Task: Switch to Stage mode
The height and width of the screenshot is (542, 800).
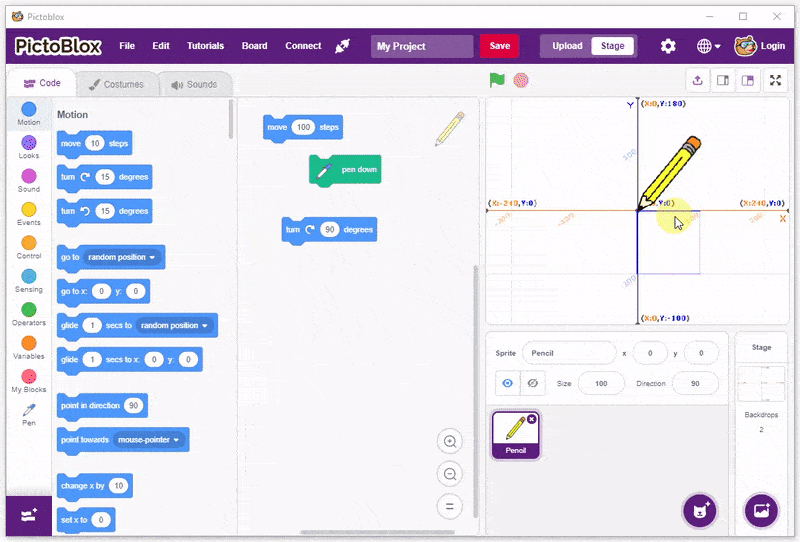Action: (612, 46)
